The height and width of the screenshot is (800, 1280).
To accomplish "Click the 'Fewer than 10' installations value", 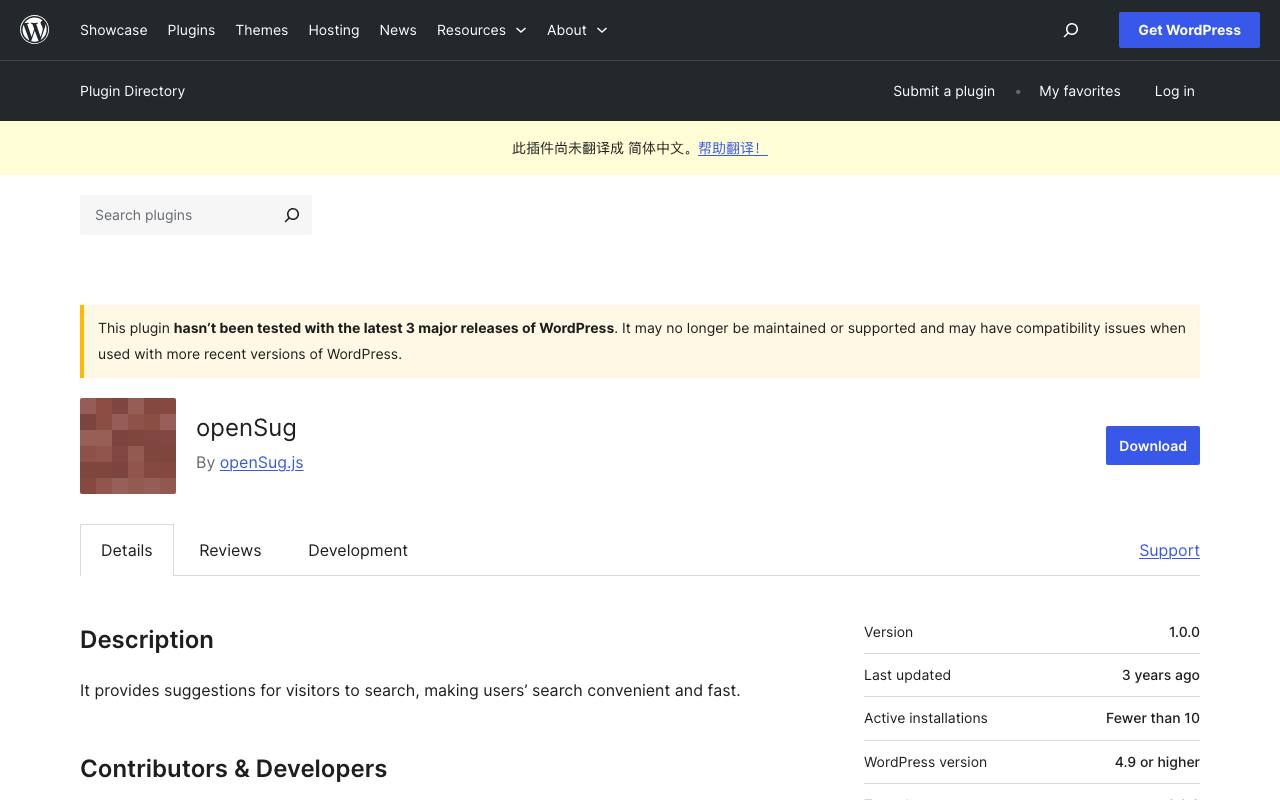I will point(1153,718).
